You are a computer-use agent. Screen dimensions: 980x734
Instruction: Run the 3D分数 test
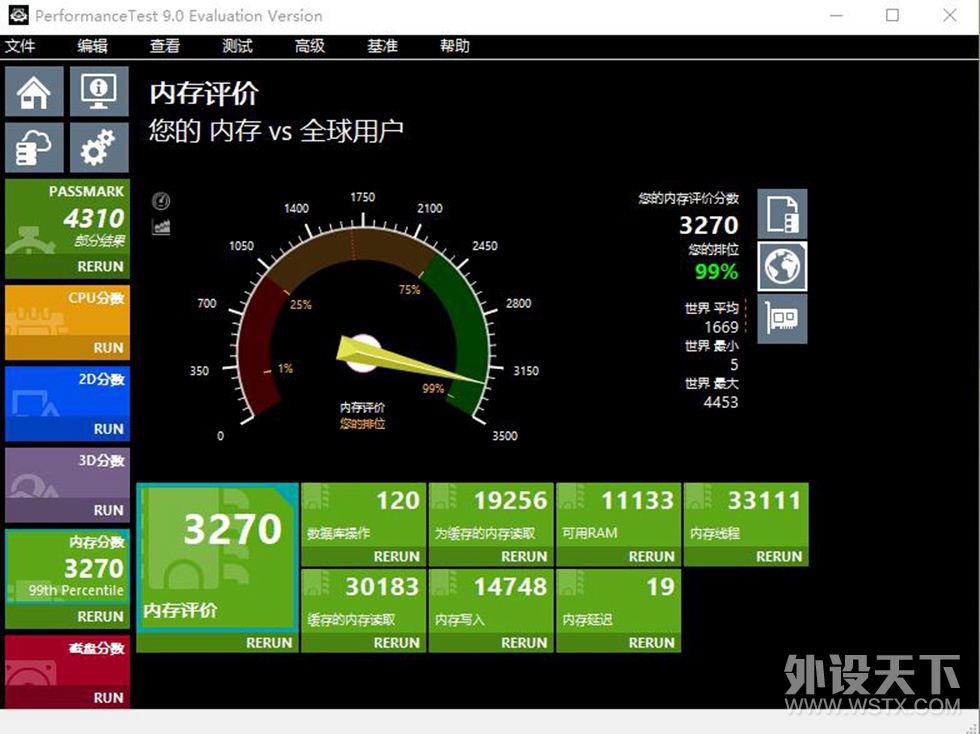pyautogui.click(x=108, y=510)
